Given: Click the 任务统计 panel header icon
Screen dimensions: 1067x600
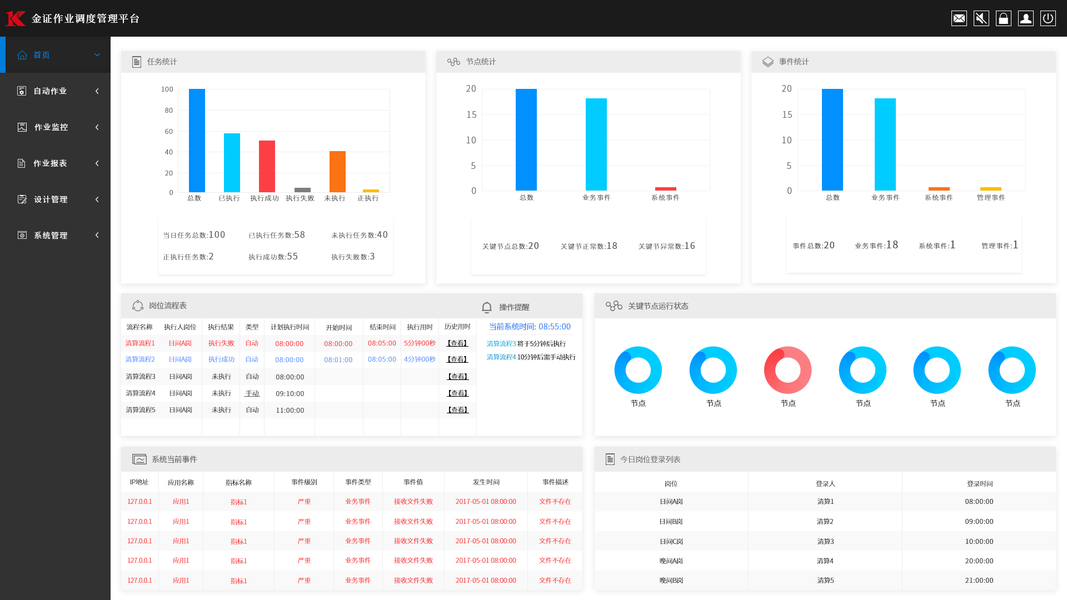Looking at the screenshot, I should [136, 62].
